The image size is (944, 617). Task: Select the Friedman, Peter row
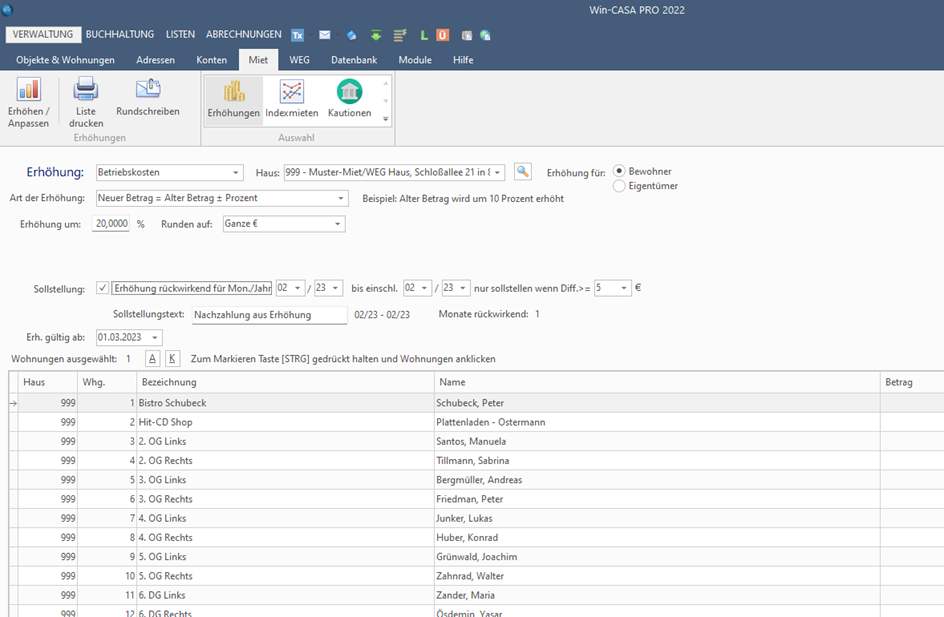tap(476, 499)
